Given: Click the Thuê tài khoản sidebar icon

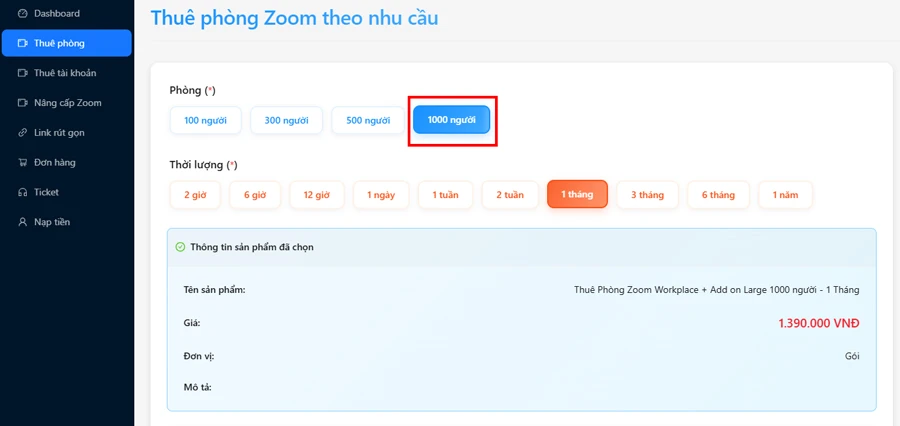Looking at the screenshot, I should (22, 73).
